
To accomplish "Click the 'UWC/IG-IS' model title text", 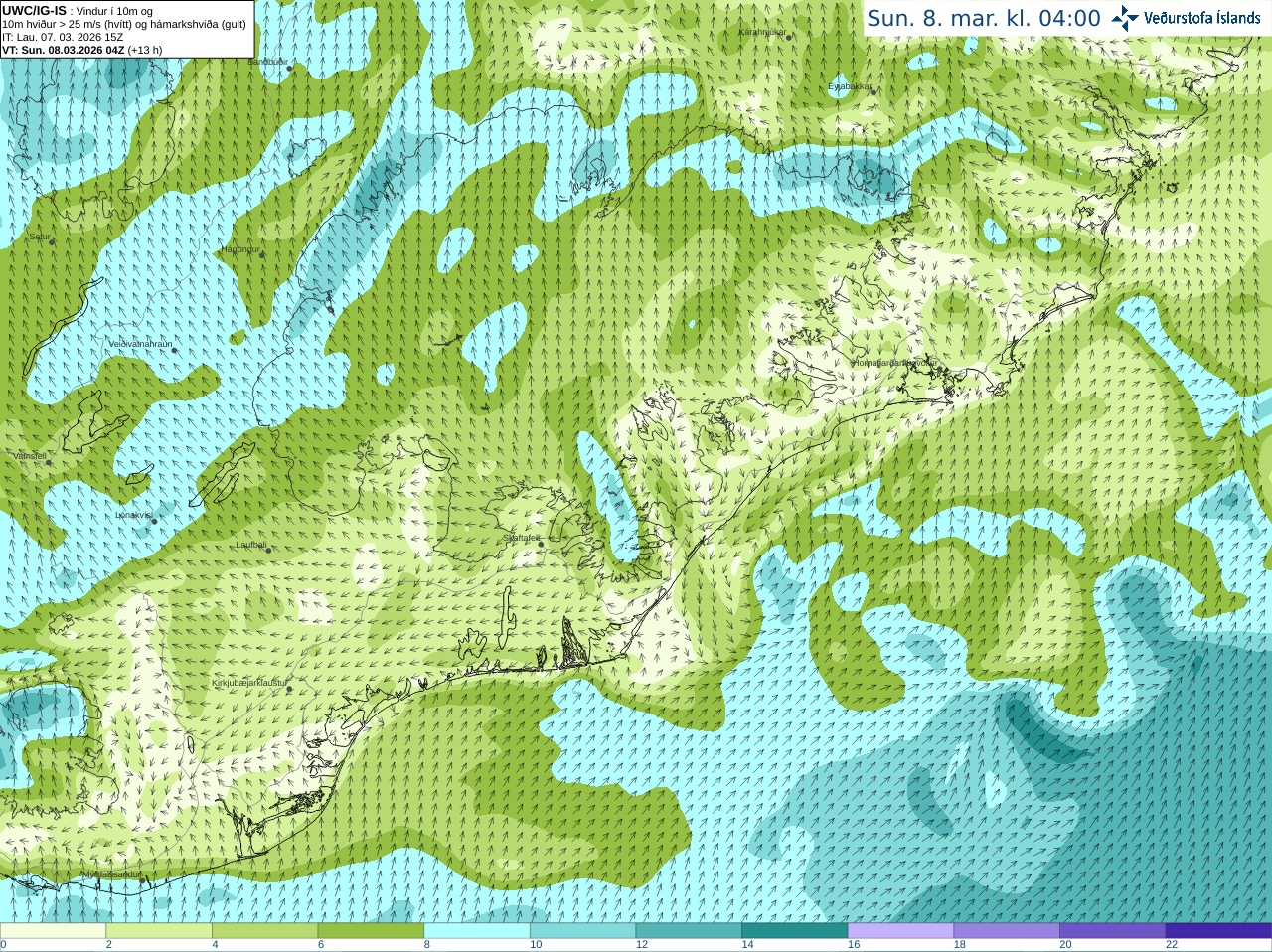I will (34, 11).
